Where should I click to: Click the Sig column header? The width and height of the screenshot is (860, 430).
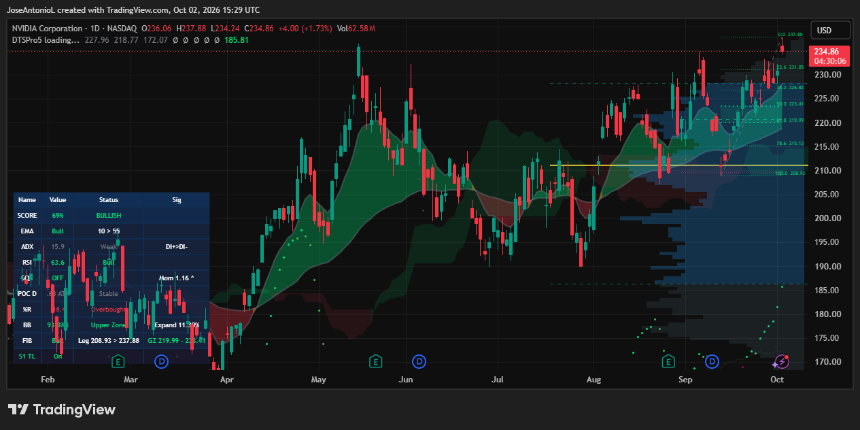tap(174, 200)
